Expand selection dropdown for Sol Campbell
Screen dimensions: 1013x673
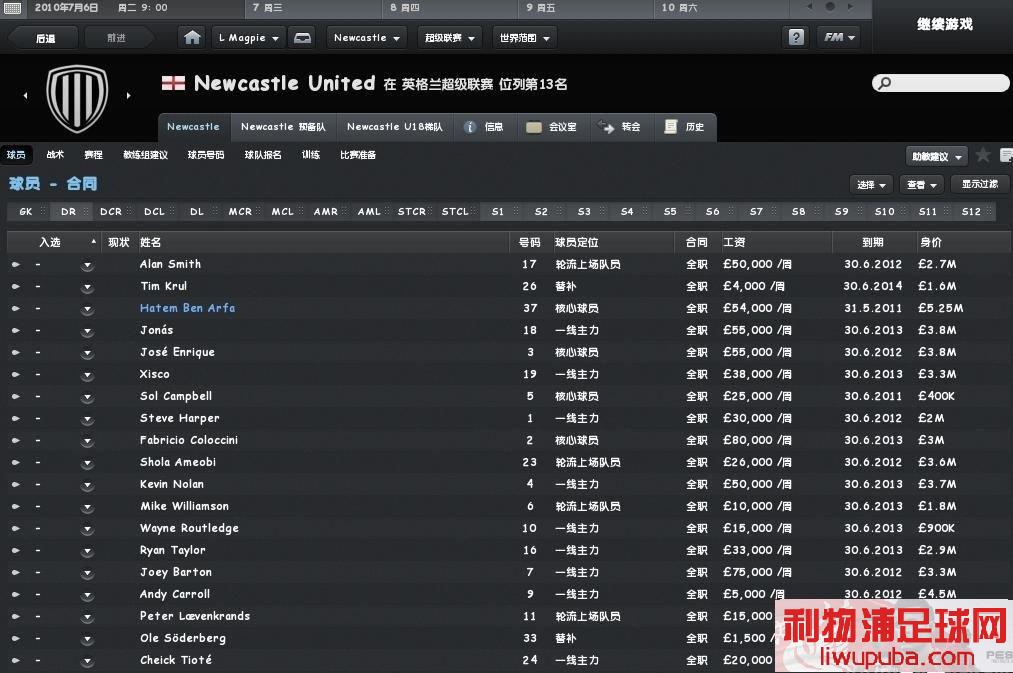point(87,397)
